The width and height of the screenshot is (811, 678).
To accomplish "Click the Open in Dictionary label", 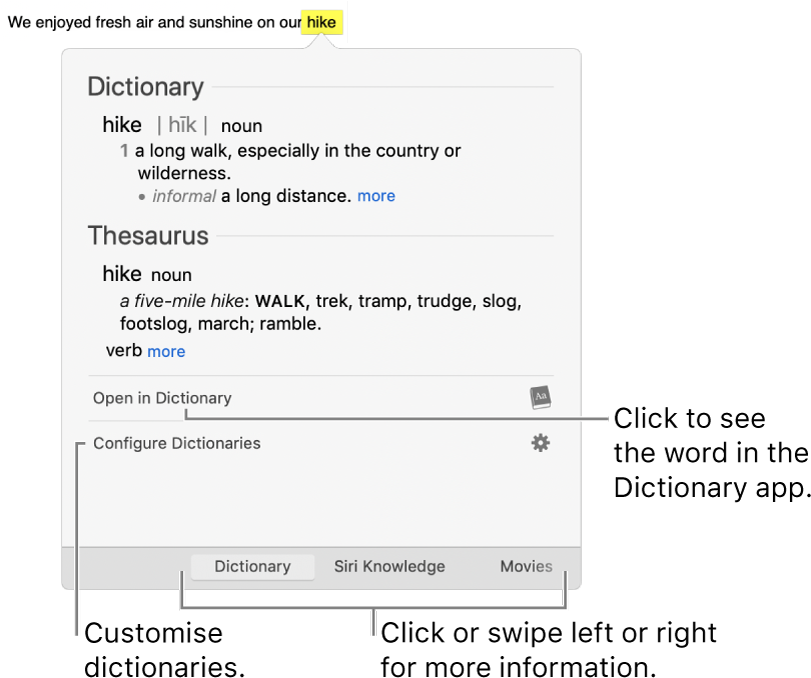I will [x=162, y=398].
